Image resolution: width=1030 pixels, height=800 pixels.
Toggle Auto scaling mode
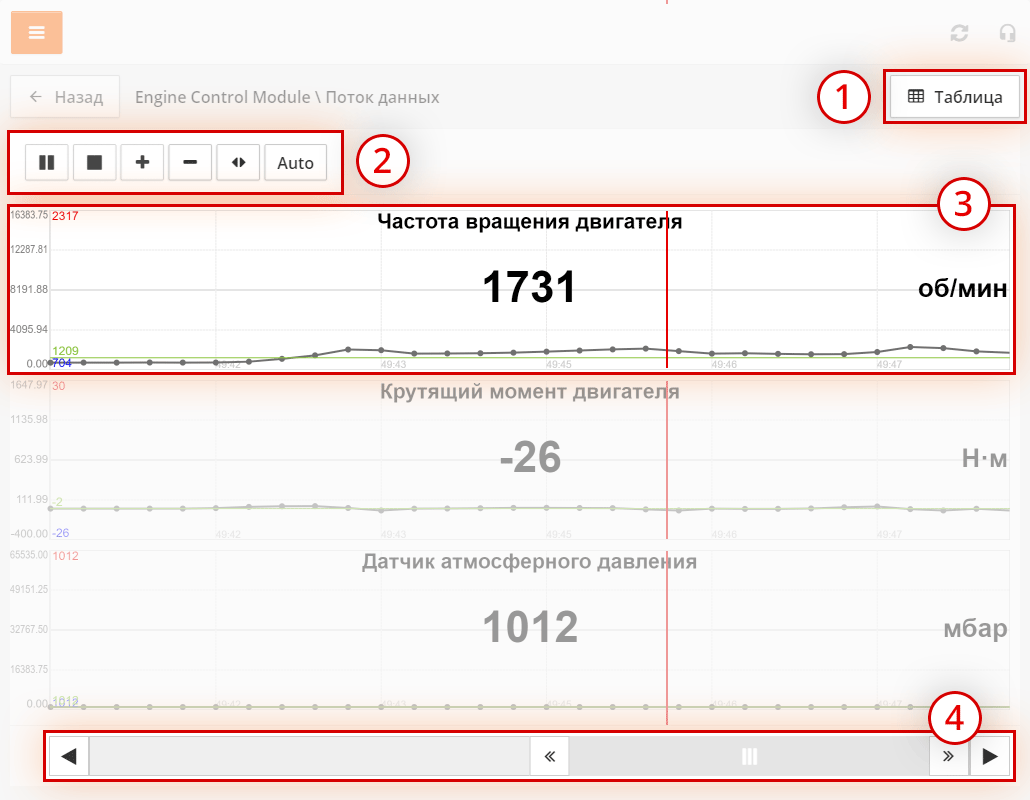click(x=295, y=162)
